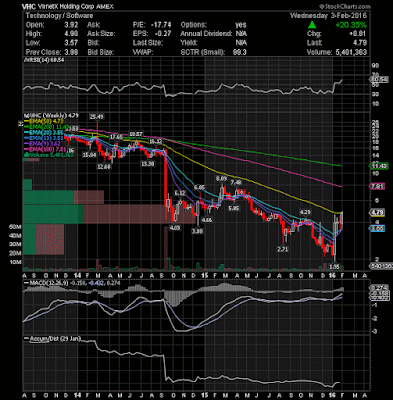Click the SCTR (Small) value 99.3
This screenshot has height=400, width=393.
coord(240,52)
